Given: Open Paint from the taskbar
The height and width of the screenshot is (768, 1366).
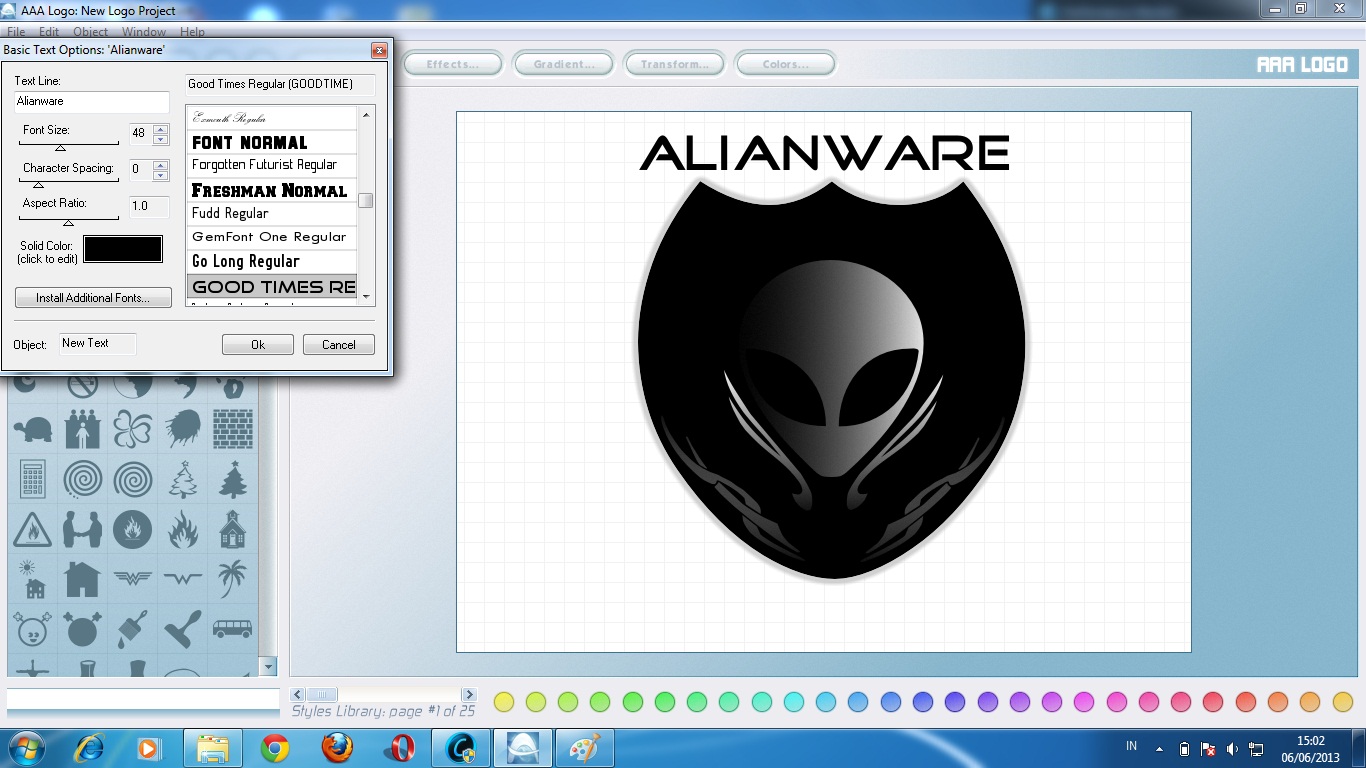Looking at the screenshot, I should coord(583,748).
